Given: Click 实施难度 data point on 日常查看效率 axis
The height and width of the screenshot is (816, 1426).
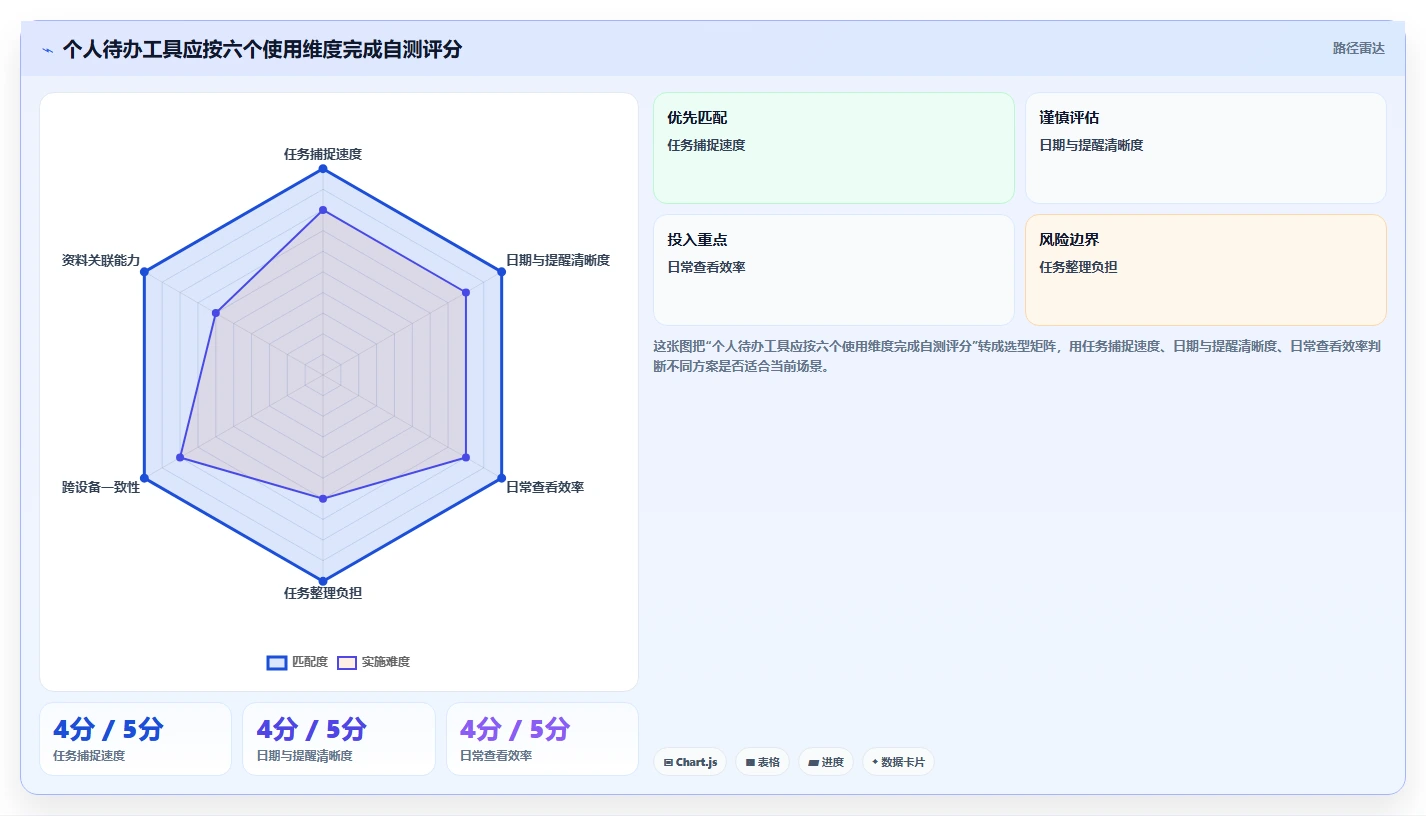Looking at the screenshot, I should pos(466,457).
